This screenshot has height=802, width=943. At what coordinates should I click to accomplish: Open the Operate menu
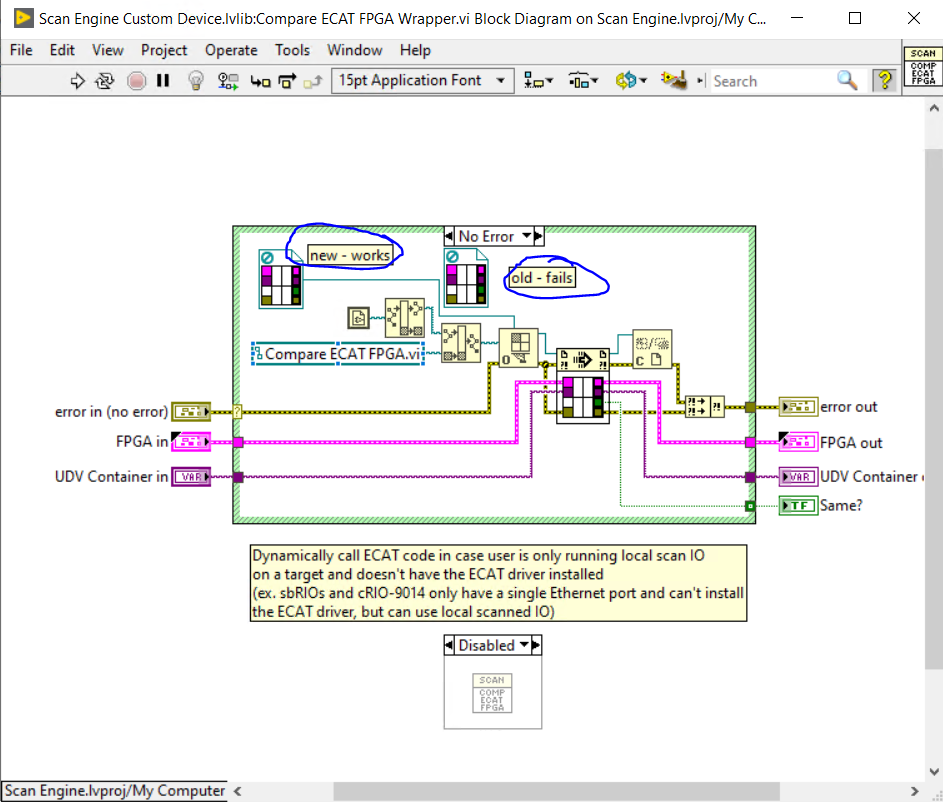click(x=231, y=50)
